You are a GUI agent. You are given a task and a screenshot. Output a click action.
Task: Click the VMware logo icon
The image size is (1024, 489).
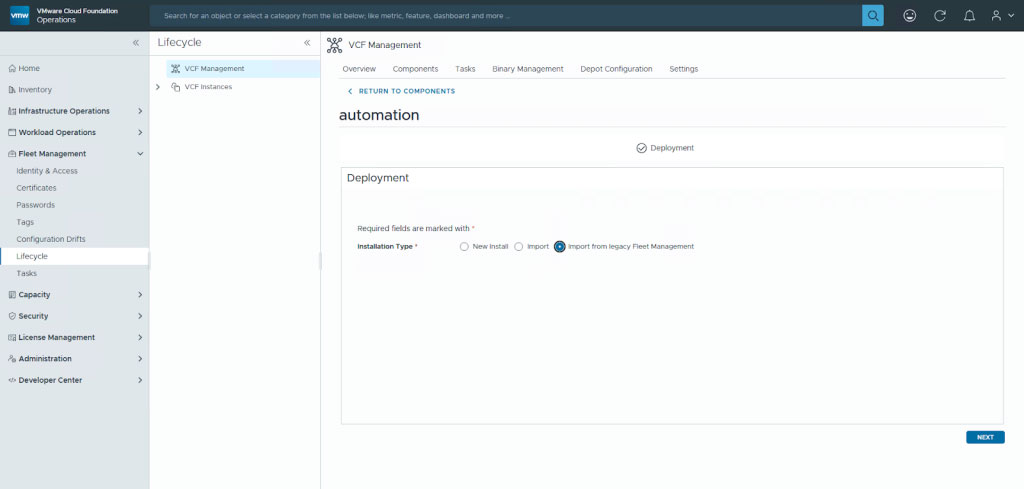tap(19, 15)
